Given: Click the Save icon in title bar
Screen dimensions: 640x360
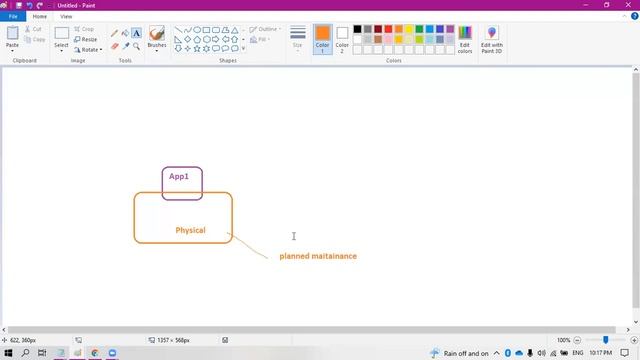Looking at the screenshot, I should [19, 5].
